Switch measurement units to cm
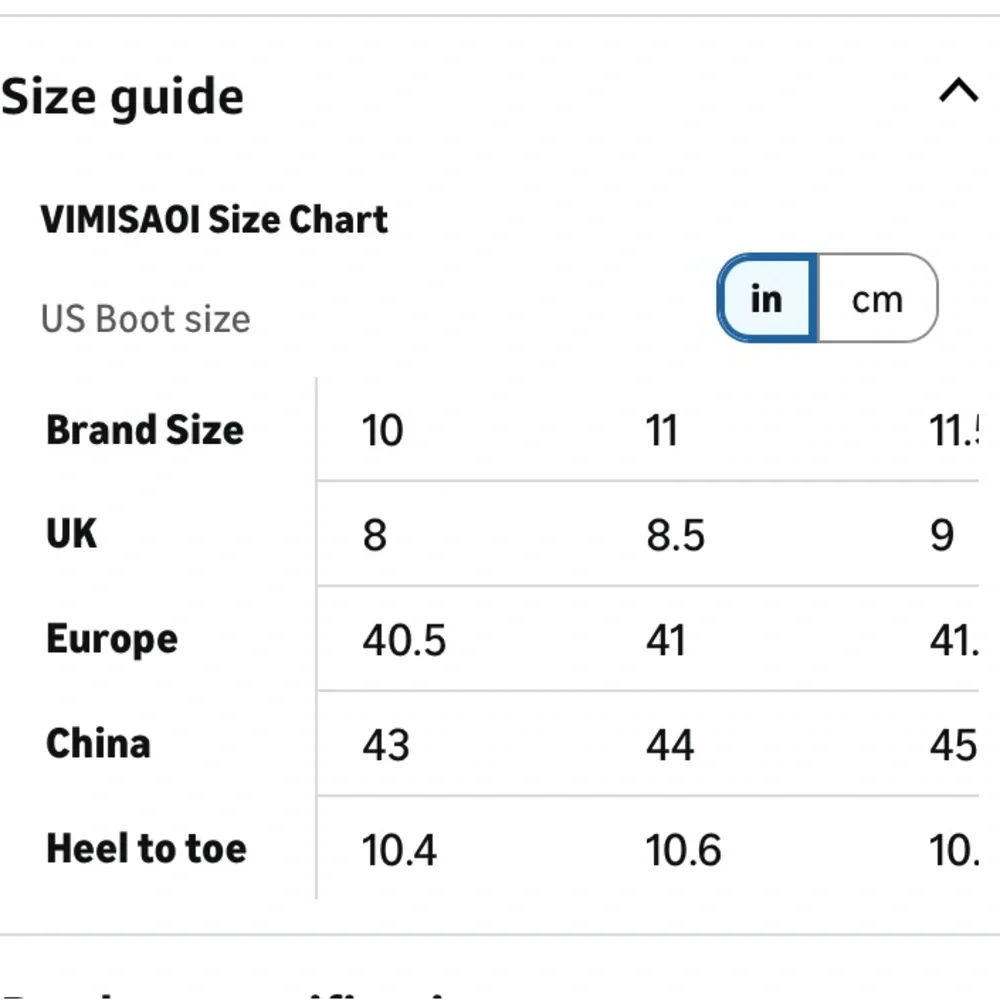This screenshot has height=1000, width=1000. pyautogui.click(x=877, y=299)
